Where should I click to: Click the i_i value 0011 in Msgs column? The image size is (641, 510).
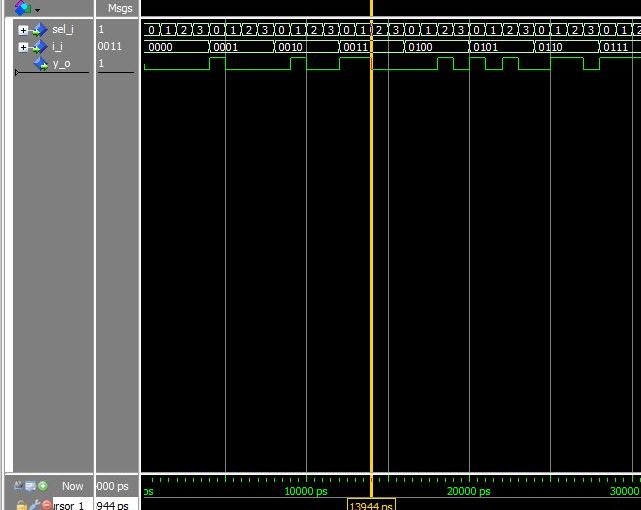click(110, 46)
